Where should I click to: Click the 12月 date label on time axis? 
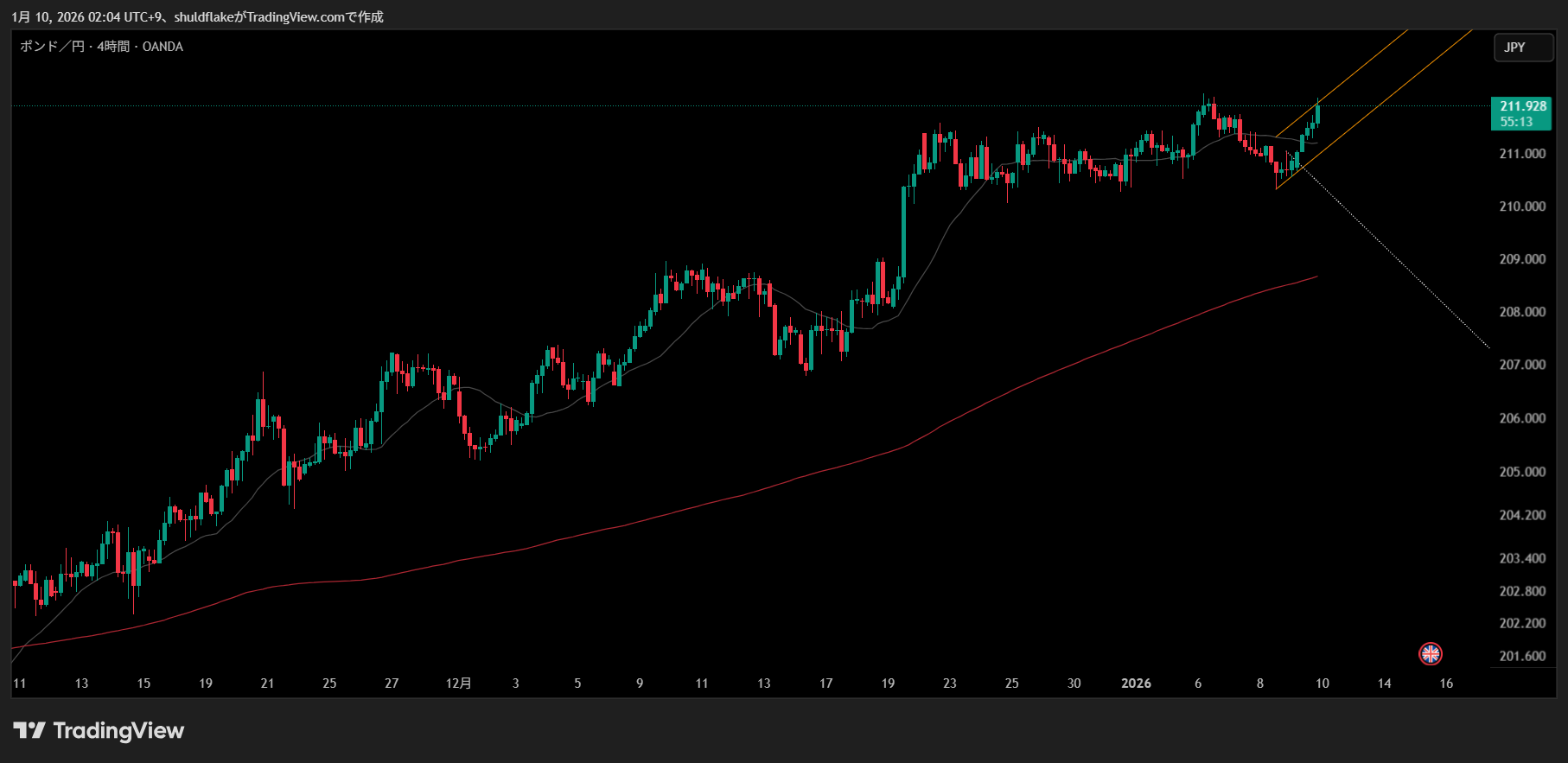click(458, 684)
